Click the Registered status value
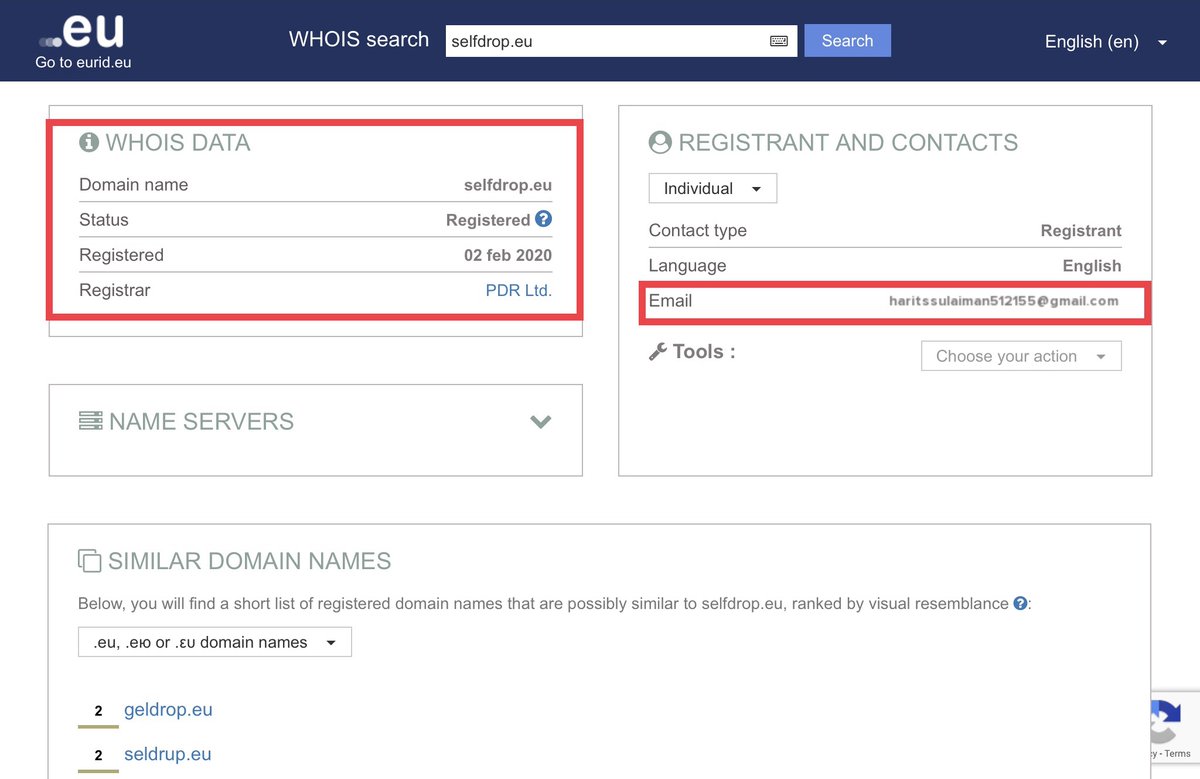This screenshot has width=1200, height=779. coord(488,220)
